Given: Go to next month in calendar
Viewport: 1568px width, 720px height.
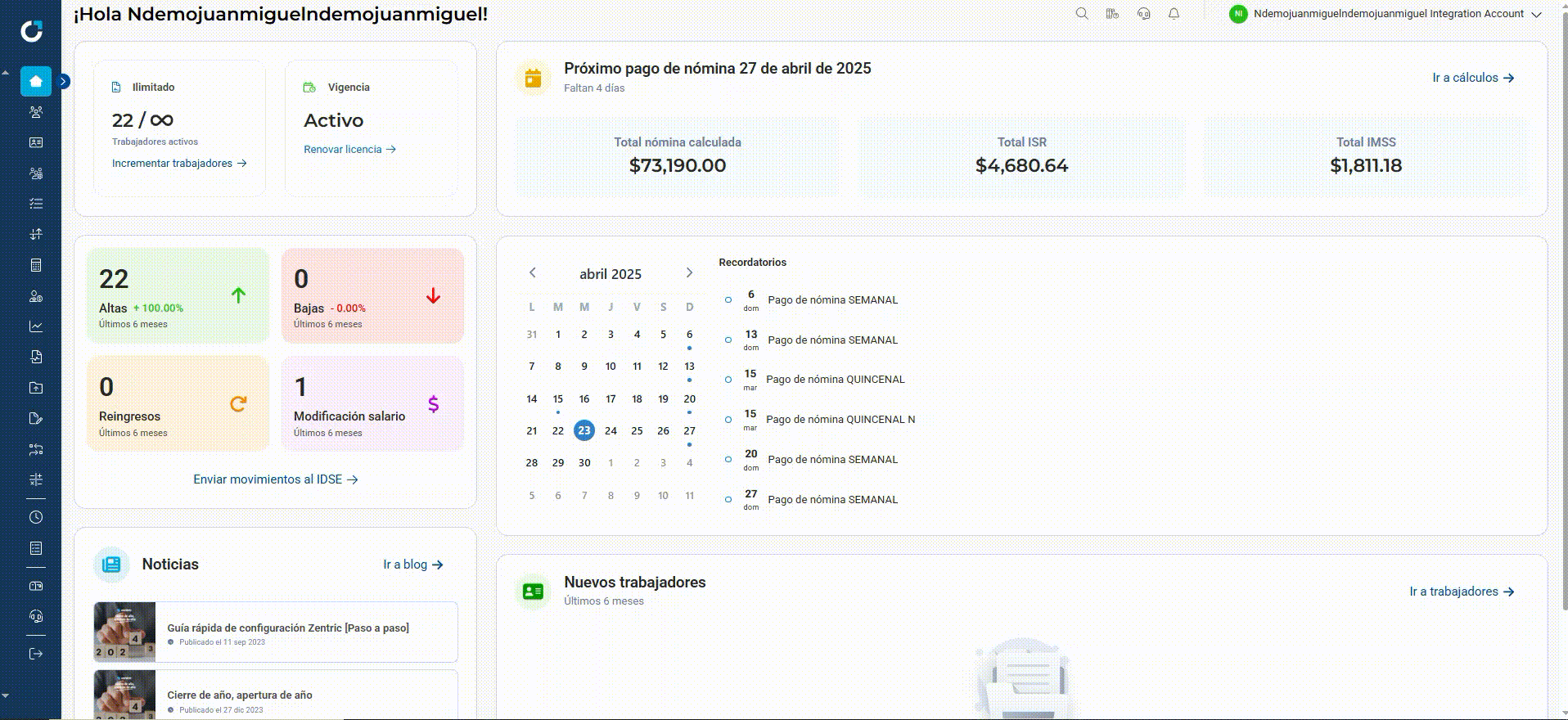Looking at the screenshot, I should click(689, 272).
